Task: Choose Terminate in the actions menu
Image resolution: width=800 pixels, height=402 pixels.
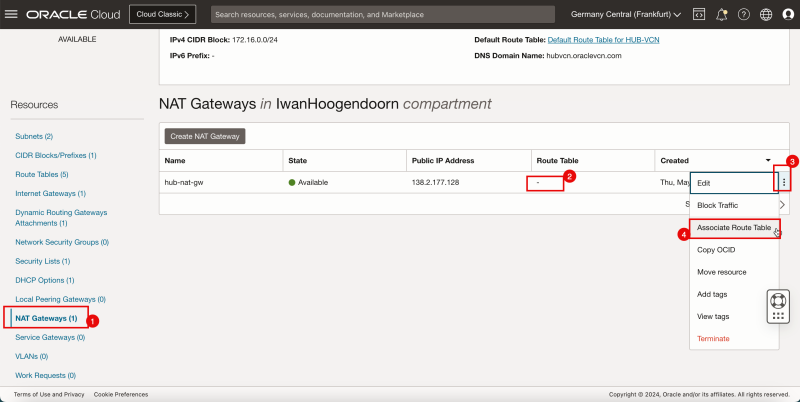Action: tap(713, 338)
